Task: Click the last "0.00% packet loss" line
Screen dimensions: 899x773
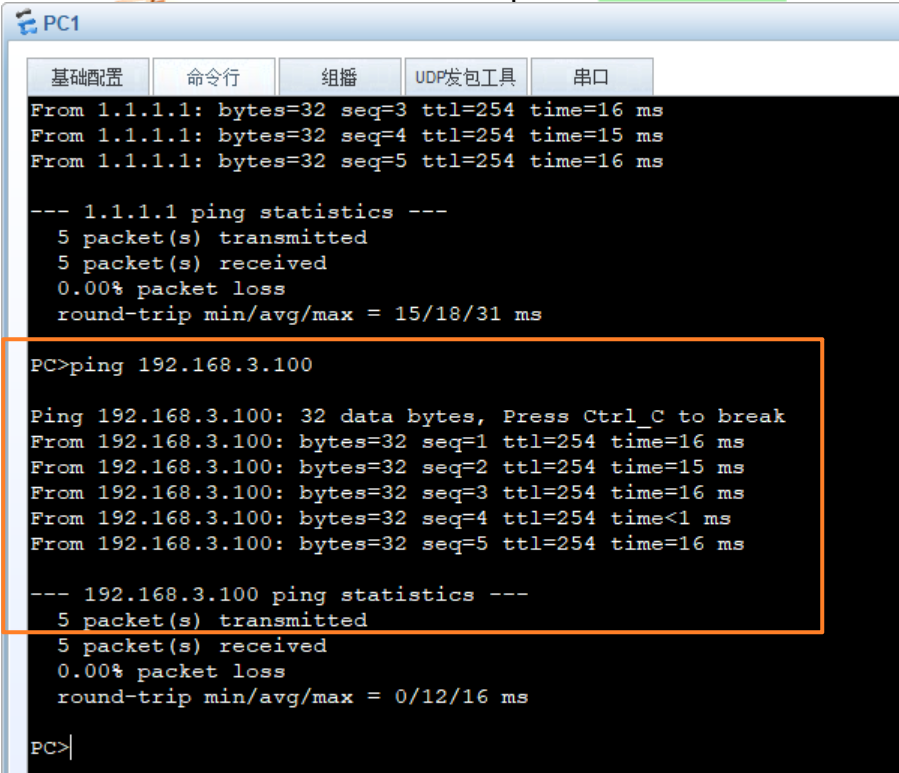Action: point(171,671)
